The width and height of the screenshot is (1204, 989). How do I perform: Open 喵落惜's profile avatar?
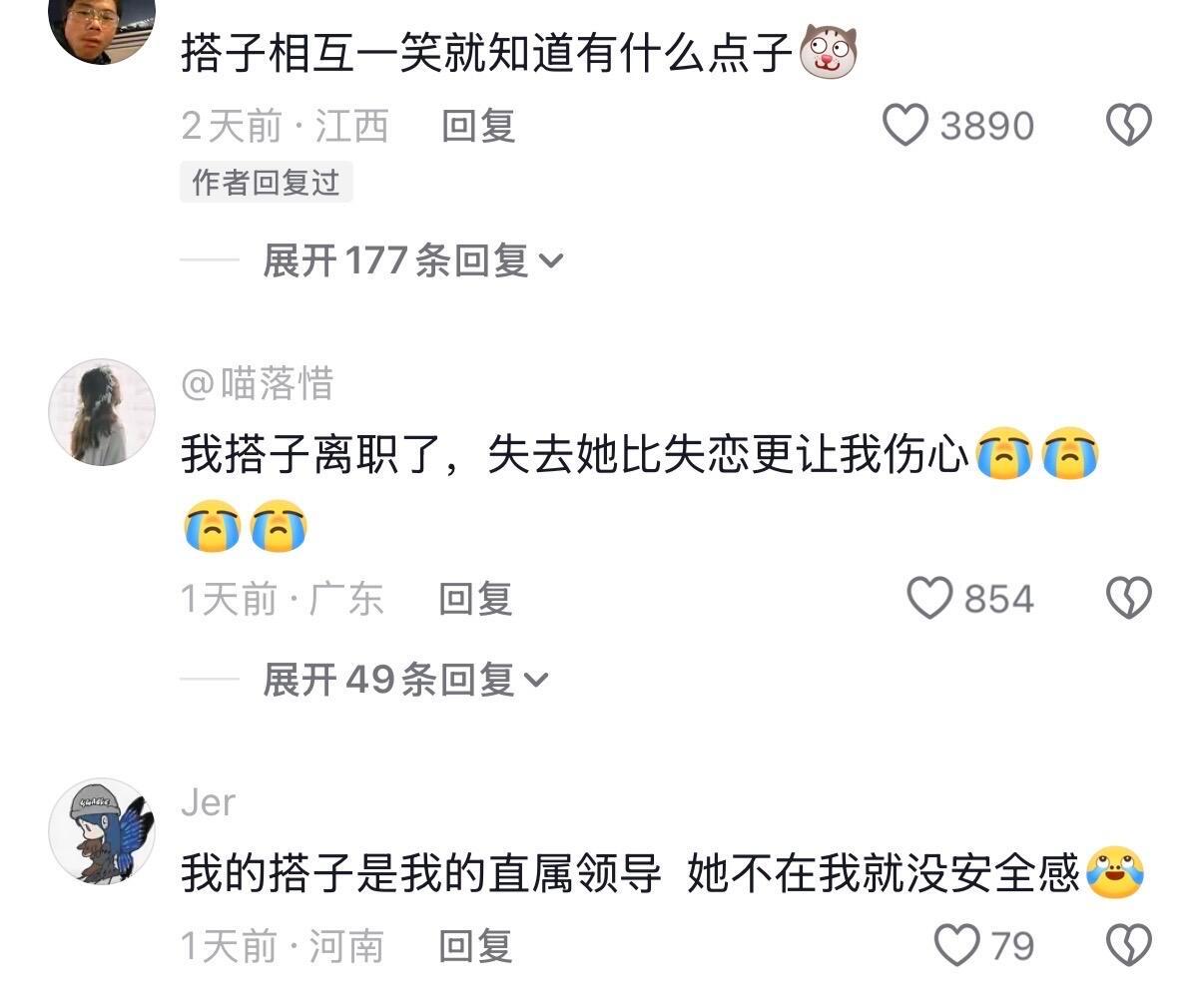102,412
